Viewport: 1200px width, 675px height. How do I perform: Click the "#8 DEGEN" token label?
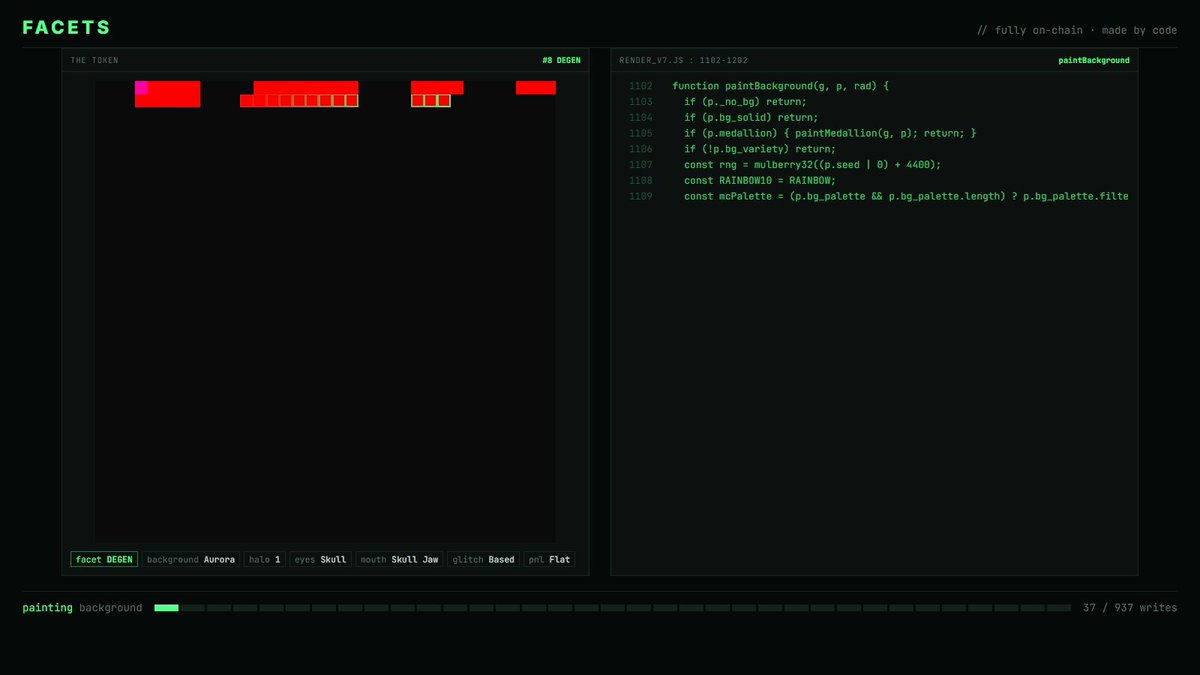coord(561,61)
